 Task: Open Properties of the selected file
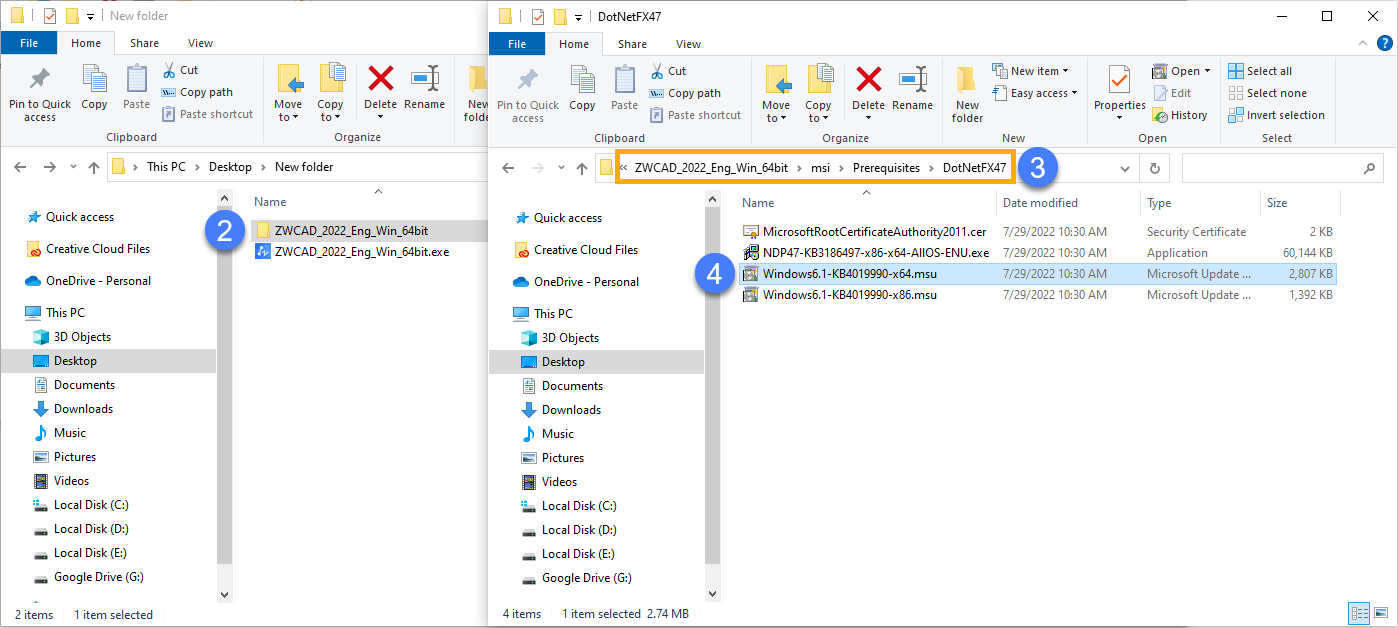tap(1119, 93)
